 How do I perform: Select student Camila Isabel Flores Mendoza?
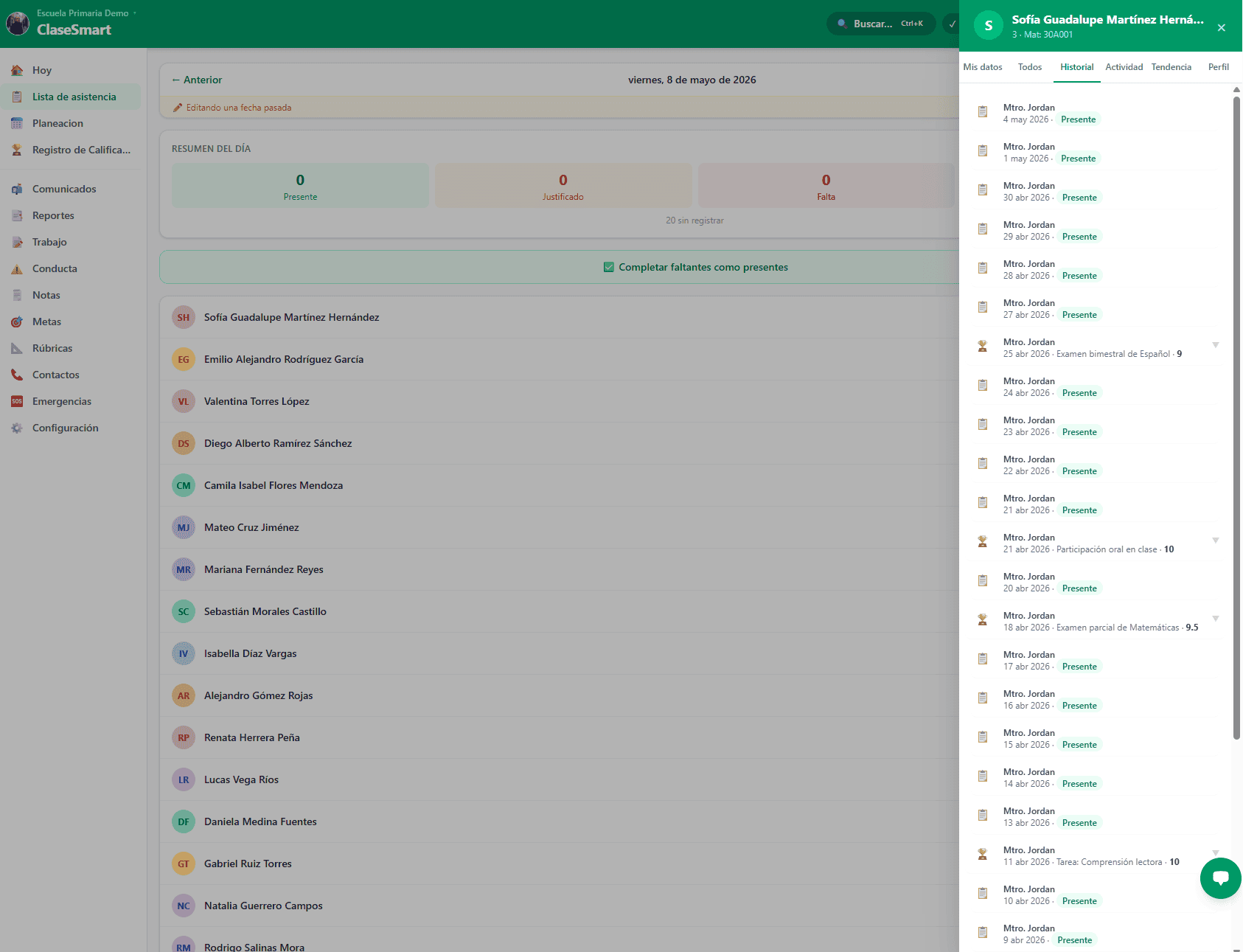click(559, 485)
